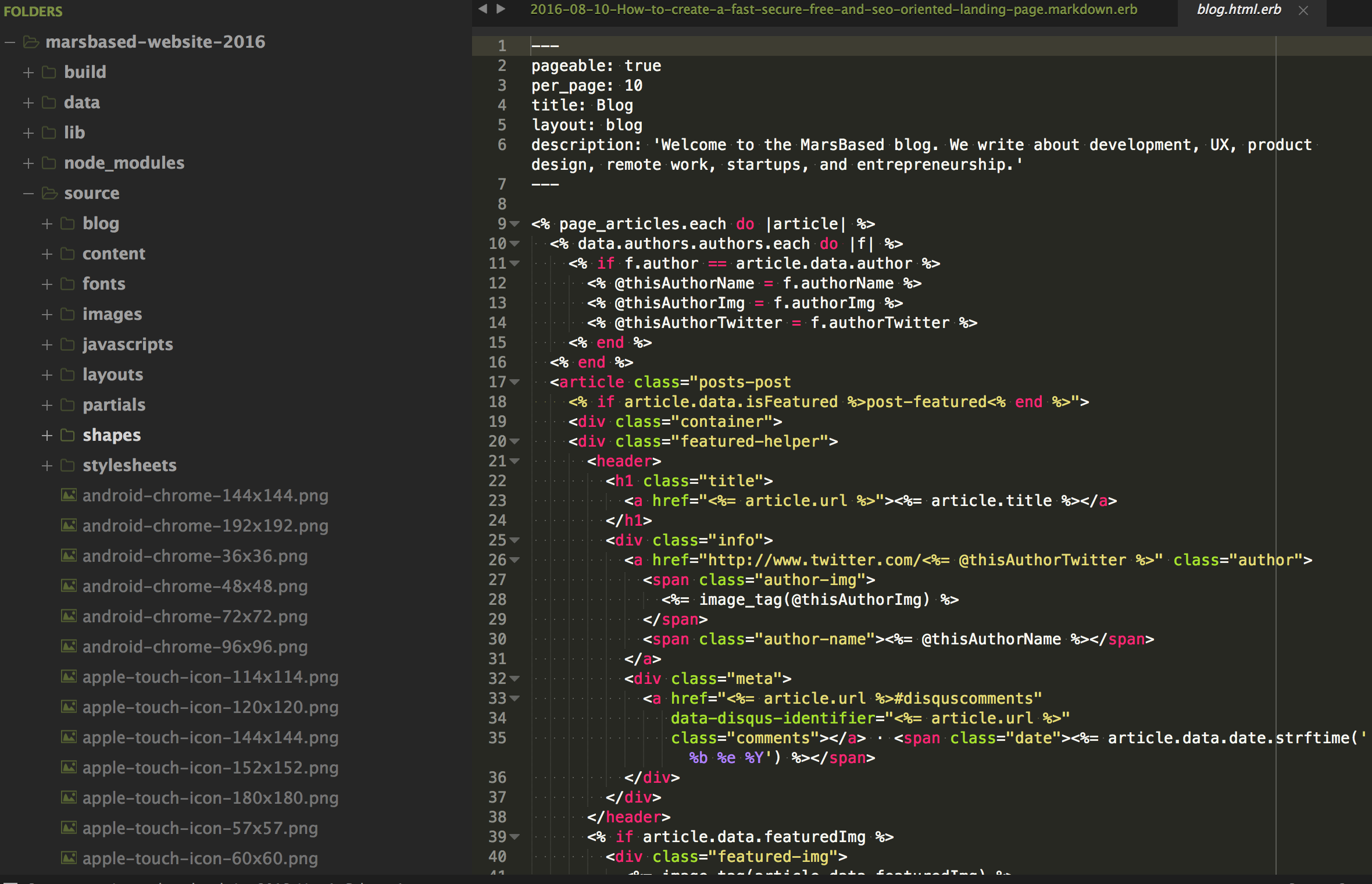Image resolution: width=1372 pixels, height=884 pixels.
Task: Open android-chrome-48x48.png file
Action: pyautogui.click(x=195, y=586)
